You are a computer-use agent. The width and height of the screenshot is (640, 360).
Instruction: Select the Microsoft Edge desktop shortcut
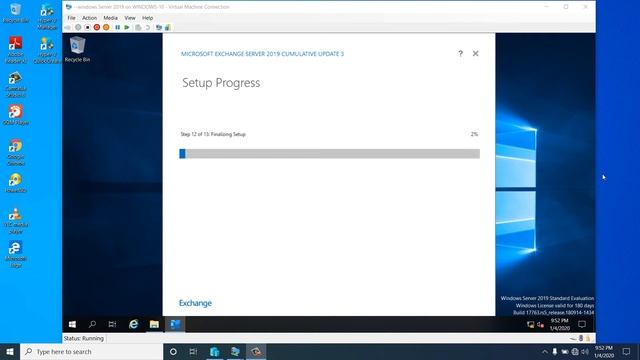(16, 254)
